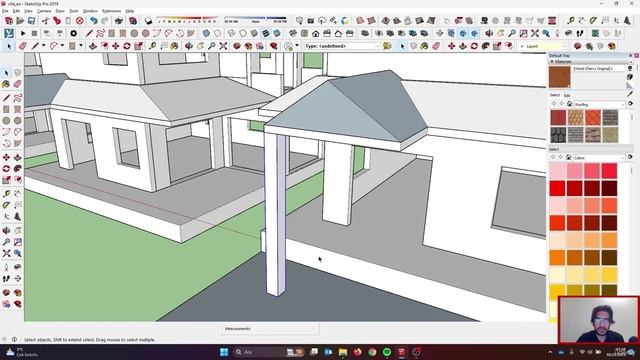The image size is (640, 360).
Task: Select the Rectangle tool in the left toolbar
Action: [x=6, y=109]
